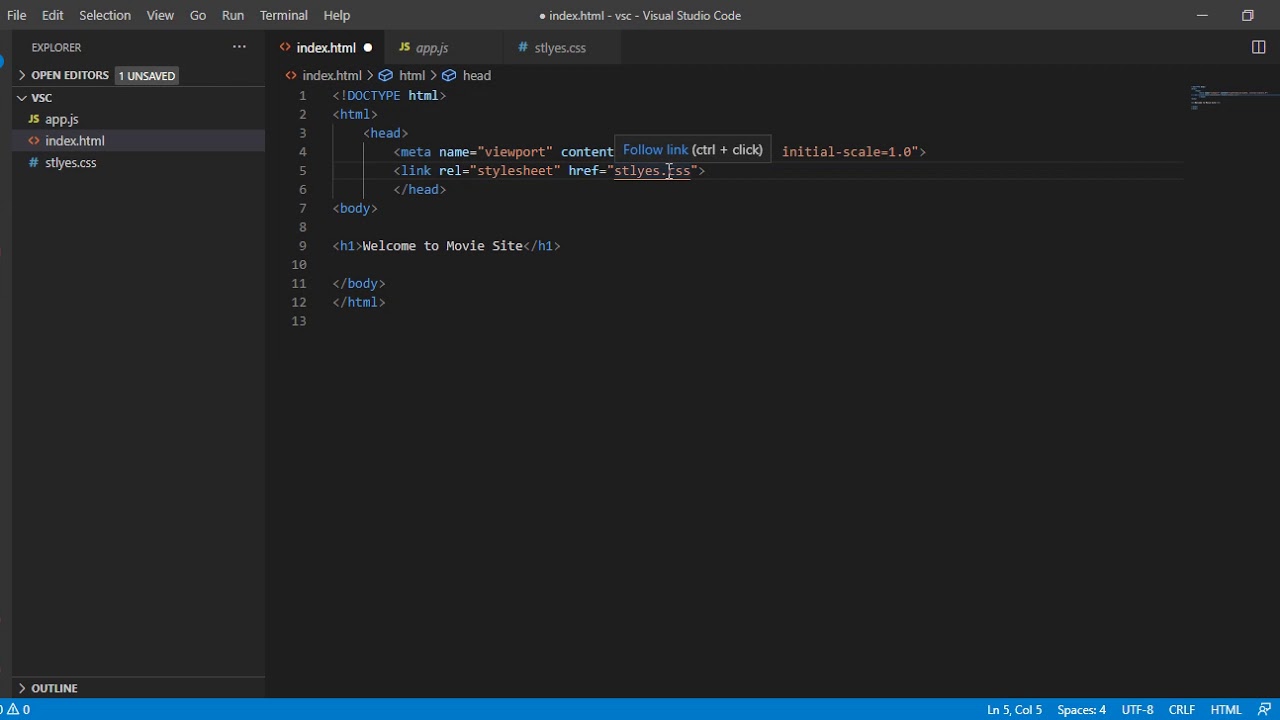
Task: Restore down the Visual Studio Code window
Action: coord(1248,15)
